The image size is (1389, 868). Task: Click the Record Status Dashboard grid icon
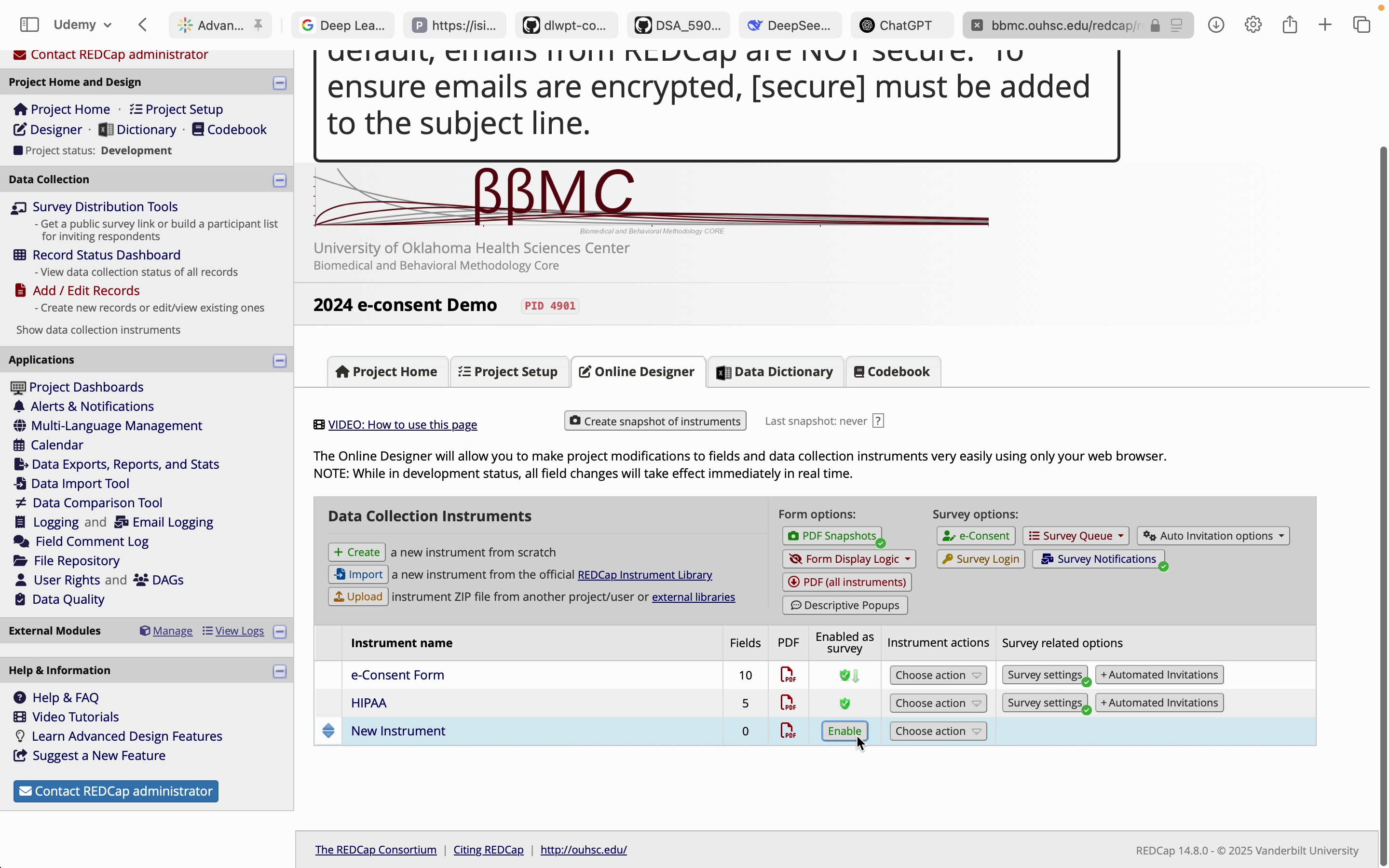pyautogui.click(x=19, y=255)
